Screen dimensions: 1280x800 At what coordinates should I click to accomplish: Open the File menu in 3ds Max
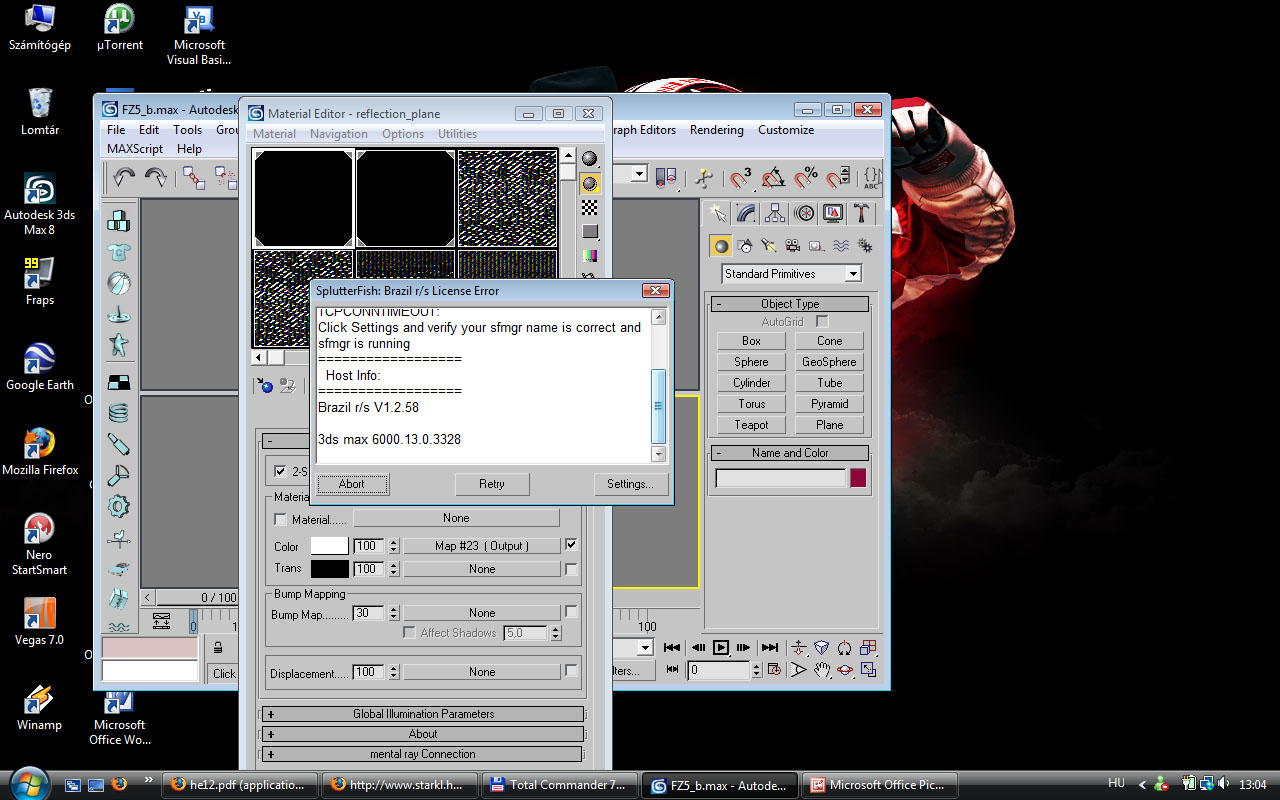click(116, 130)
